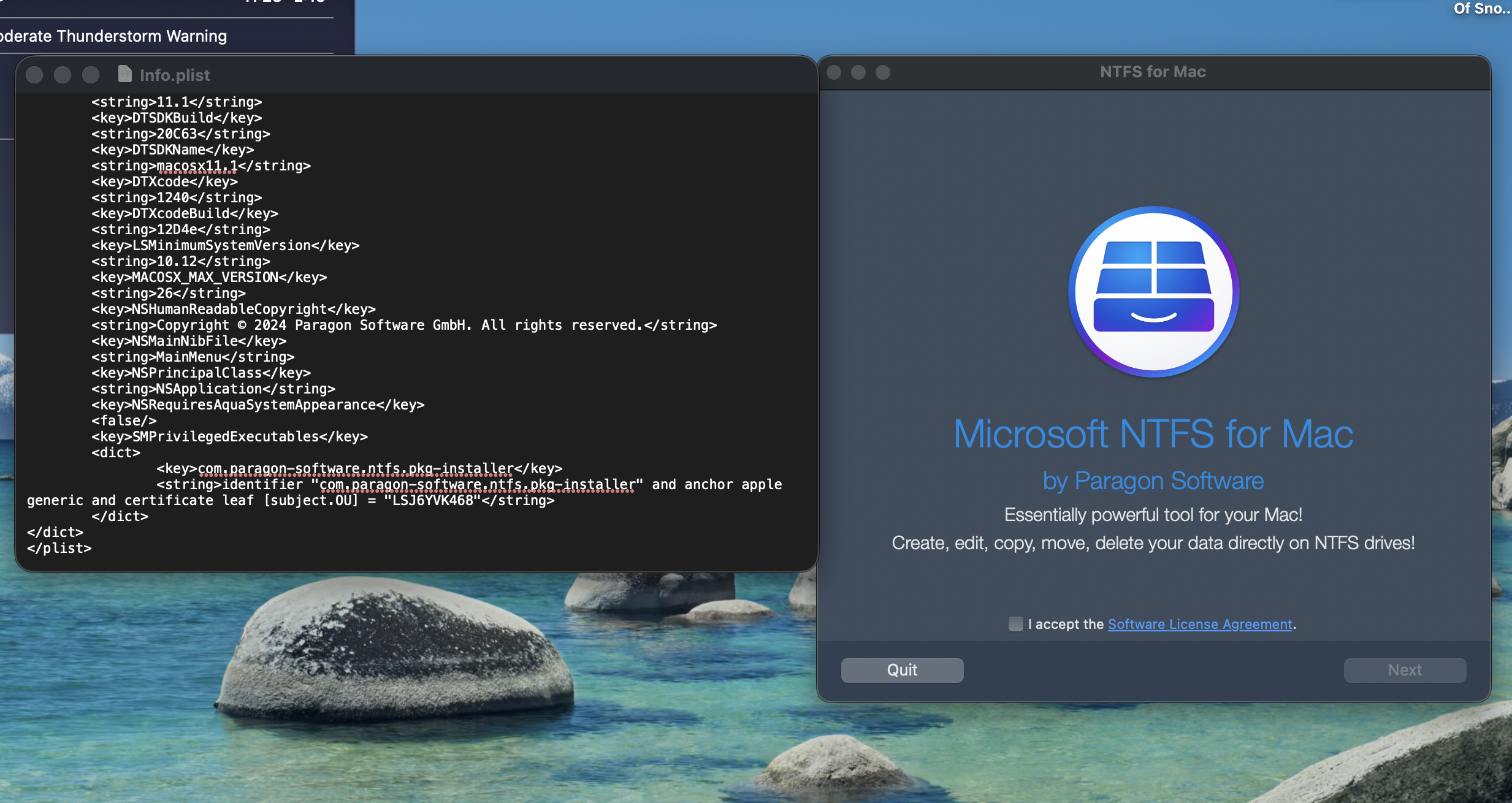This screenshot has height=803, width=1512.
Task: Click the 1240 string line
Action: 177,197
